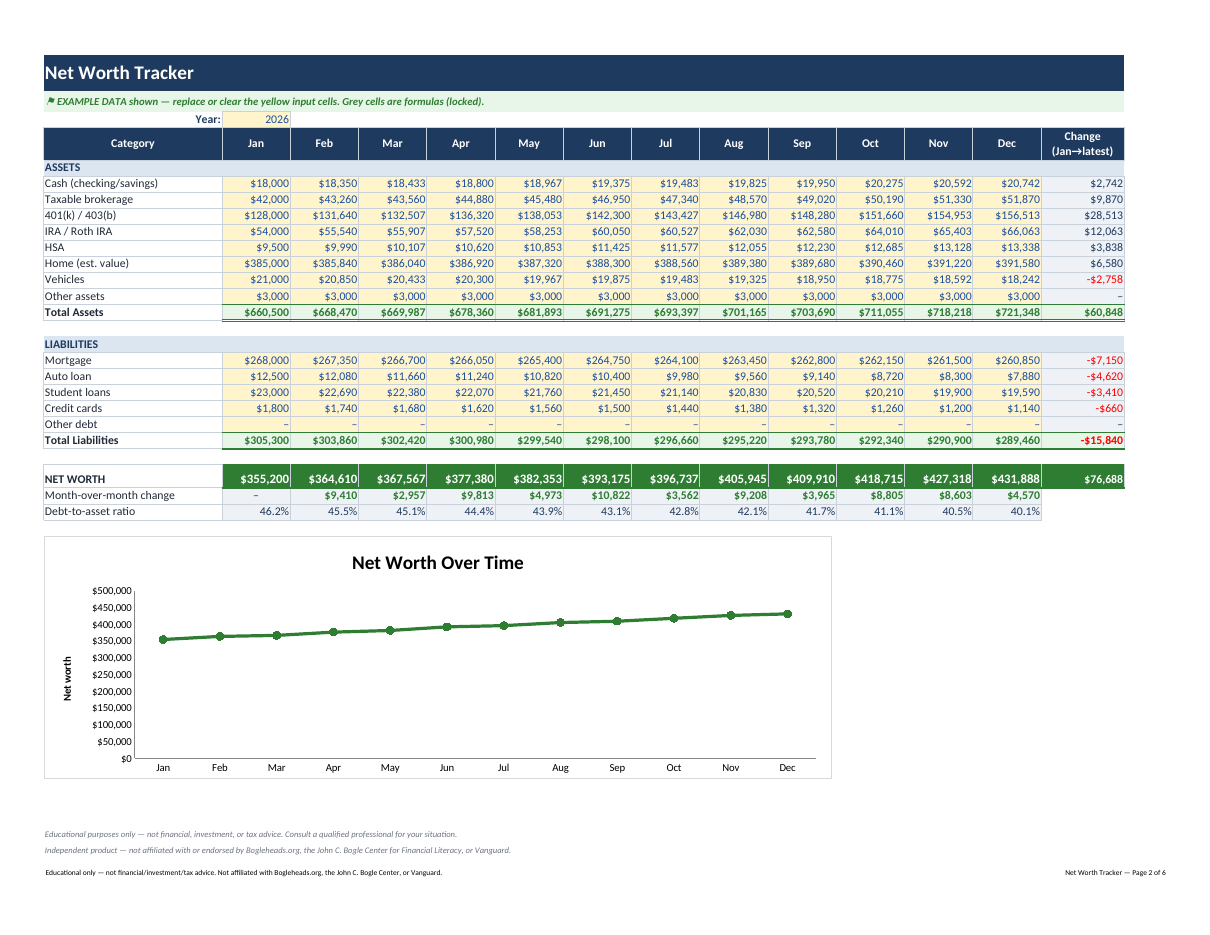Select the Independent product disclaimer line

[x=278, y=850]
